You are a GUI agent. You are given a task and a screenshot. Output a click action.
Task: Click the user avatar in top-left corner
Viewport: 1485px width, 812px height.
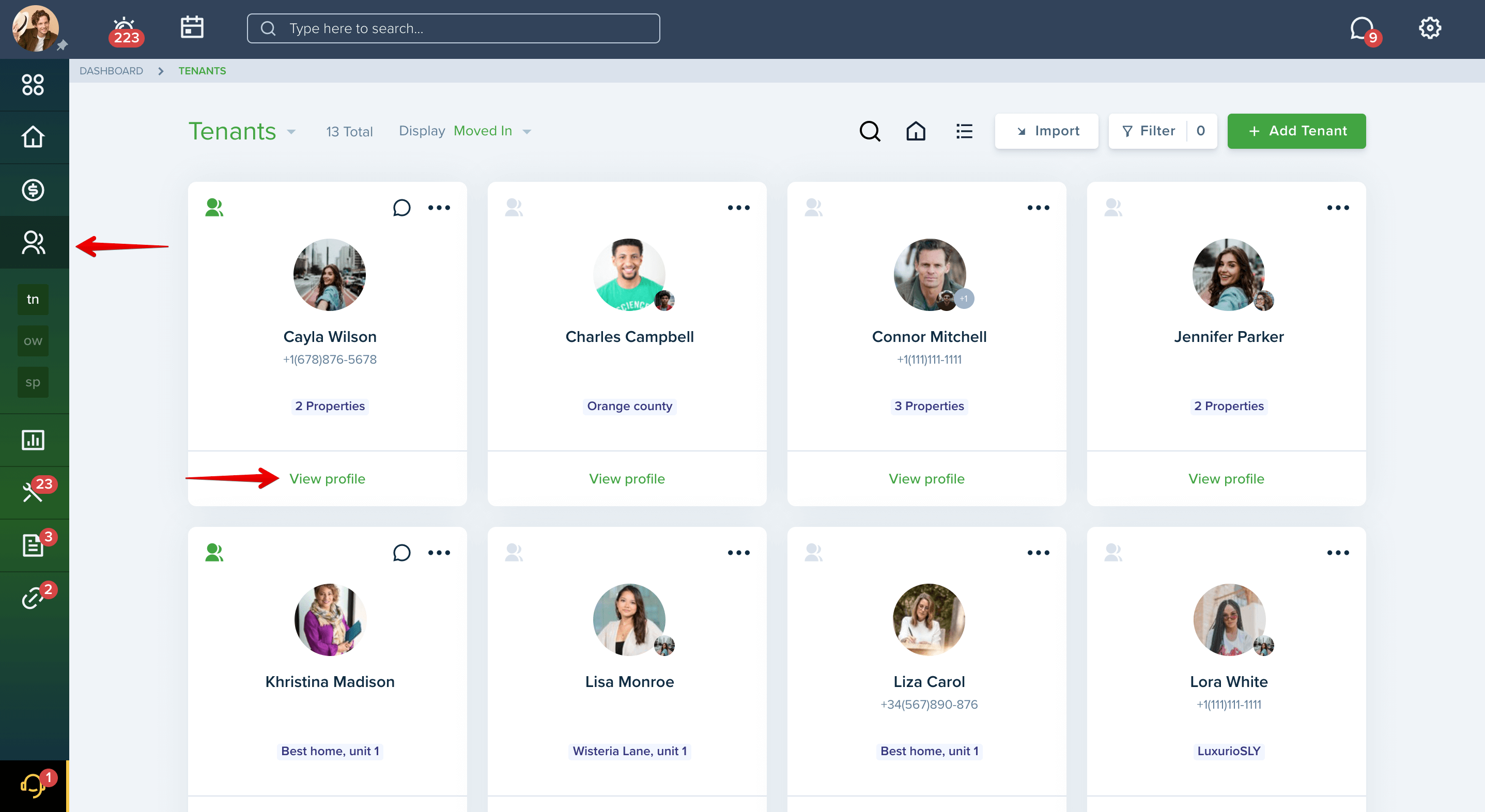[36, 28]
